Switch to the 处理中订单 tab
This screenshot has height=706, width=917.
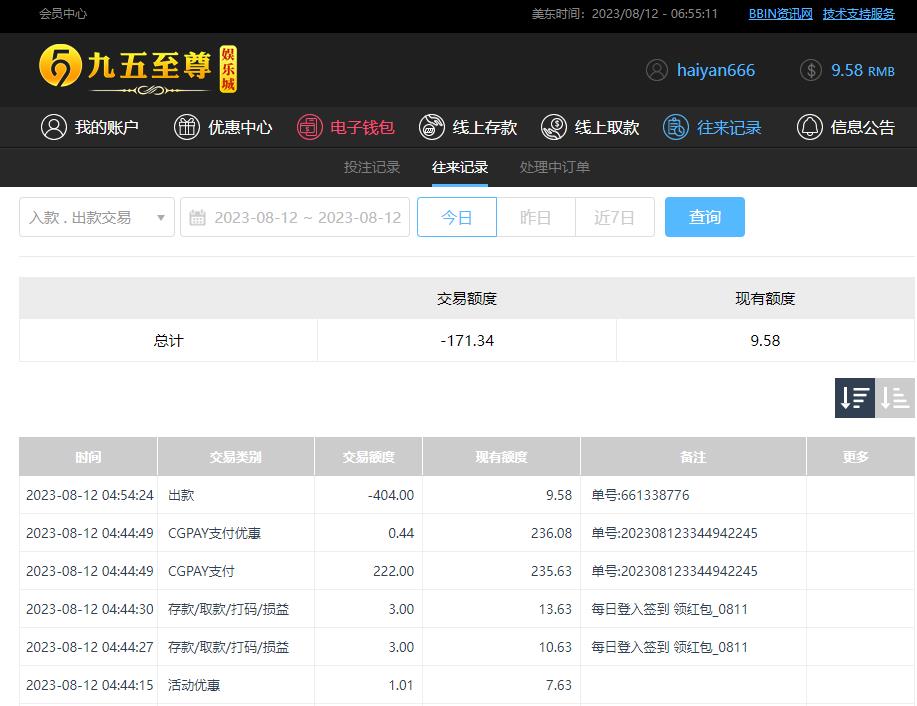click(x=554, y=167)
